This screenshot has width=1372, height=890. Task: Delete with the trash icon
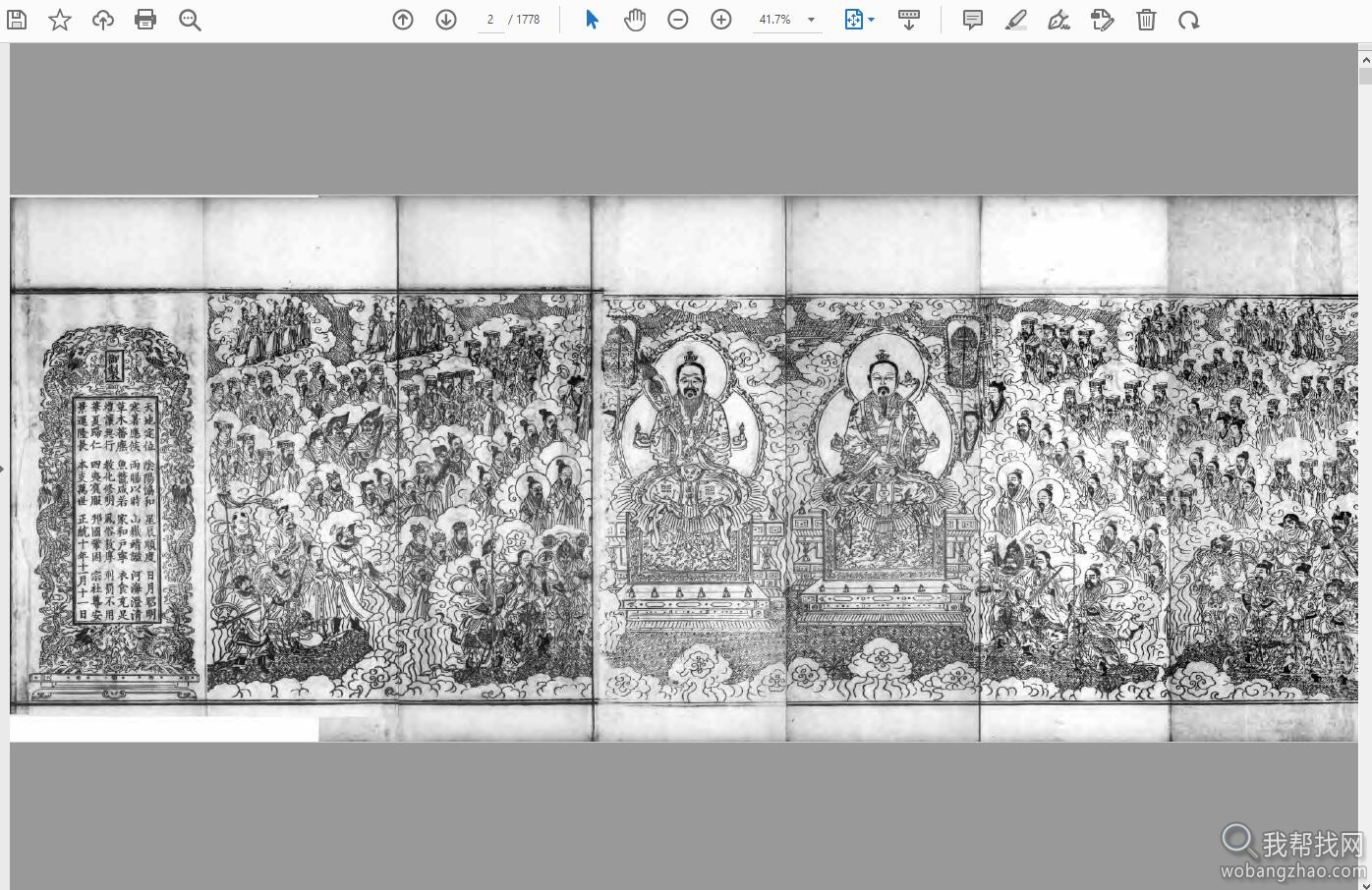pos(1146,20)
